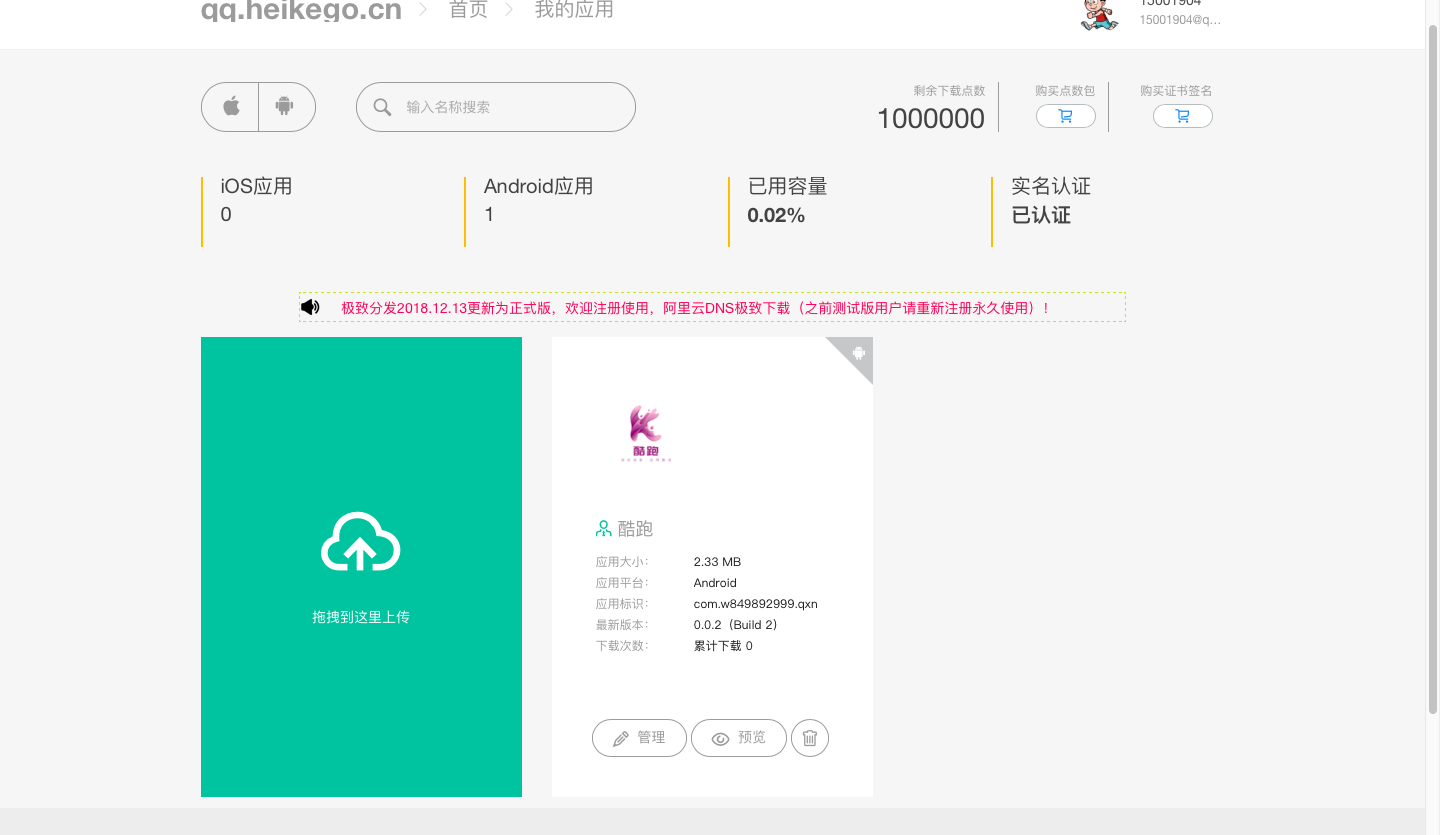The width and height of the screenshot is (1440, 835).
Task: Preview the 酷跑 app via 预览 button
Action: point(738,738)
